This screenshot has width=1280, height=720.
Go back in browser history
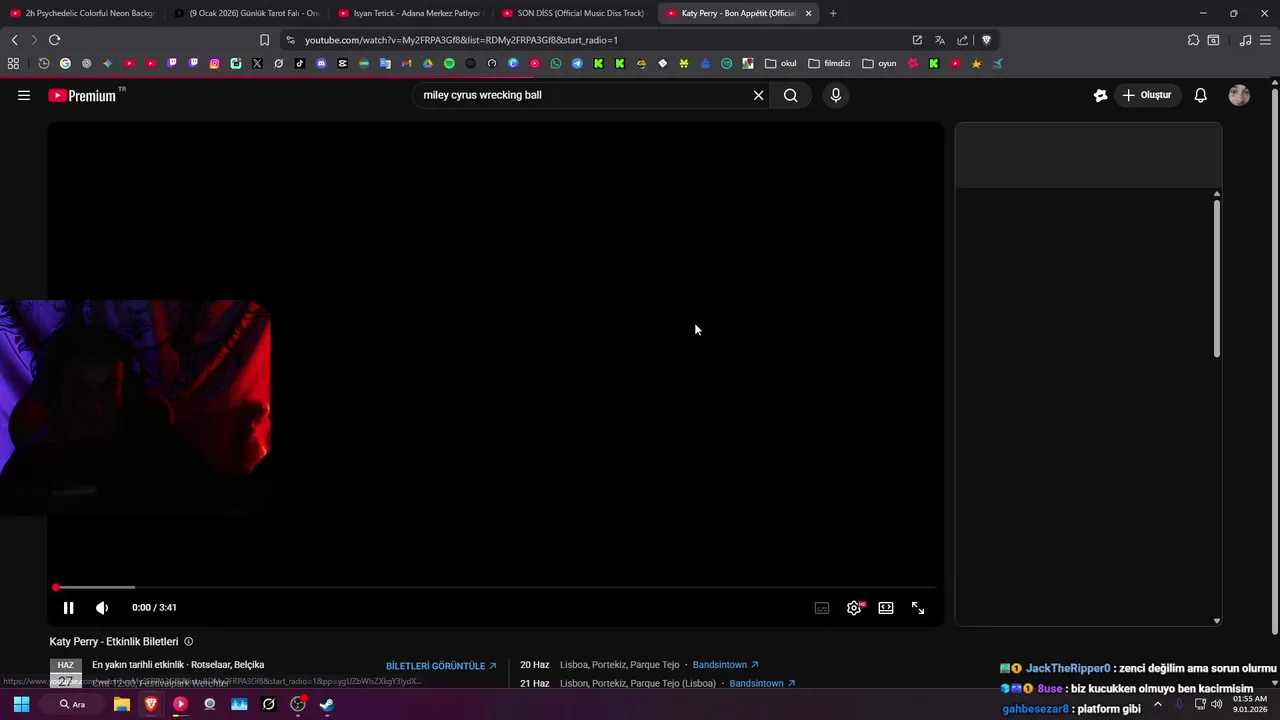[x=14, y=40]
